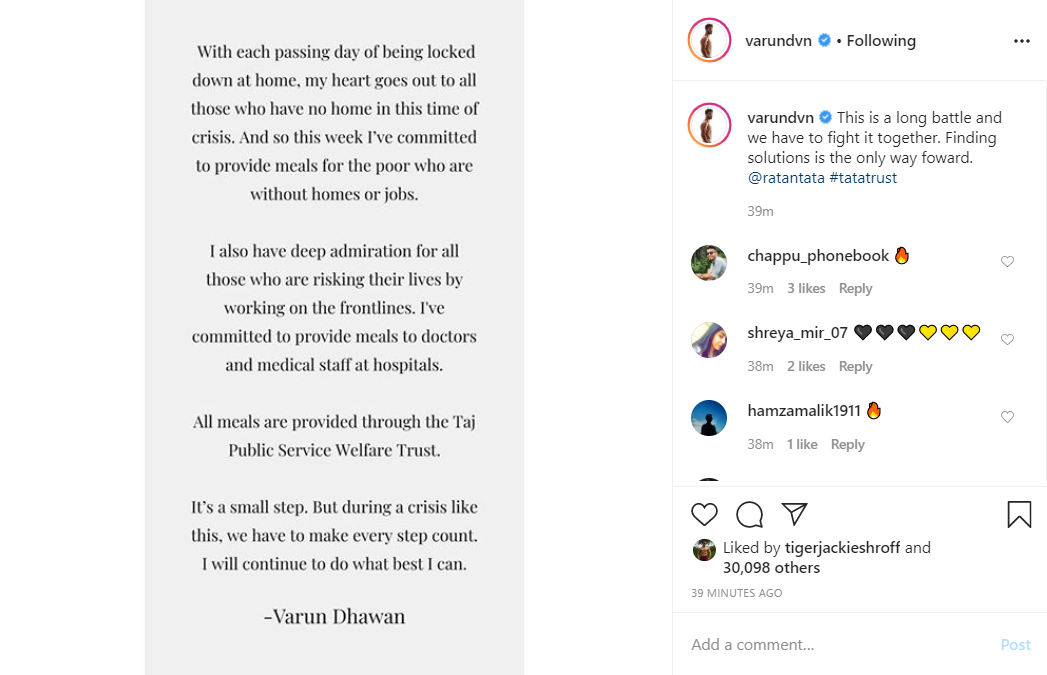Reply to chappu_phonebook's comment

(855, 289)
